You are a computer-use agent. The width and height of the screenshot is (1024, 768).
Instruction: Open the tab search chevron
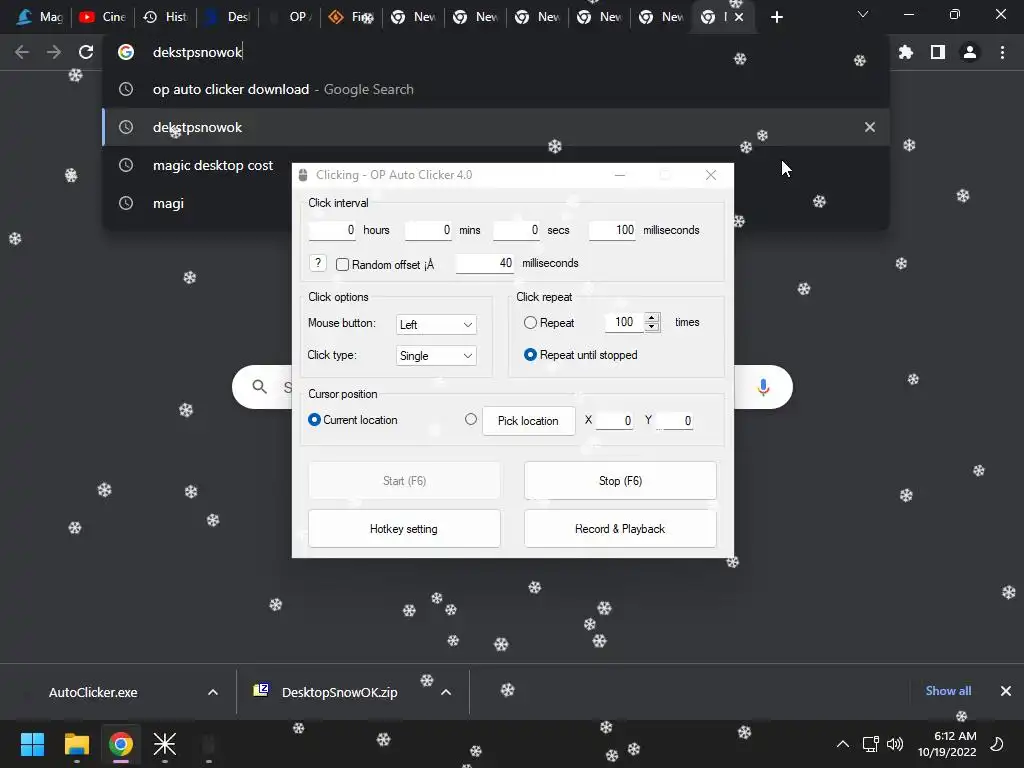(863, 14)
